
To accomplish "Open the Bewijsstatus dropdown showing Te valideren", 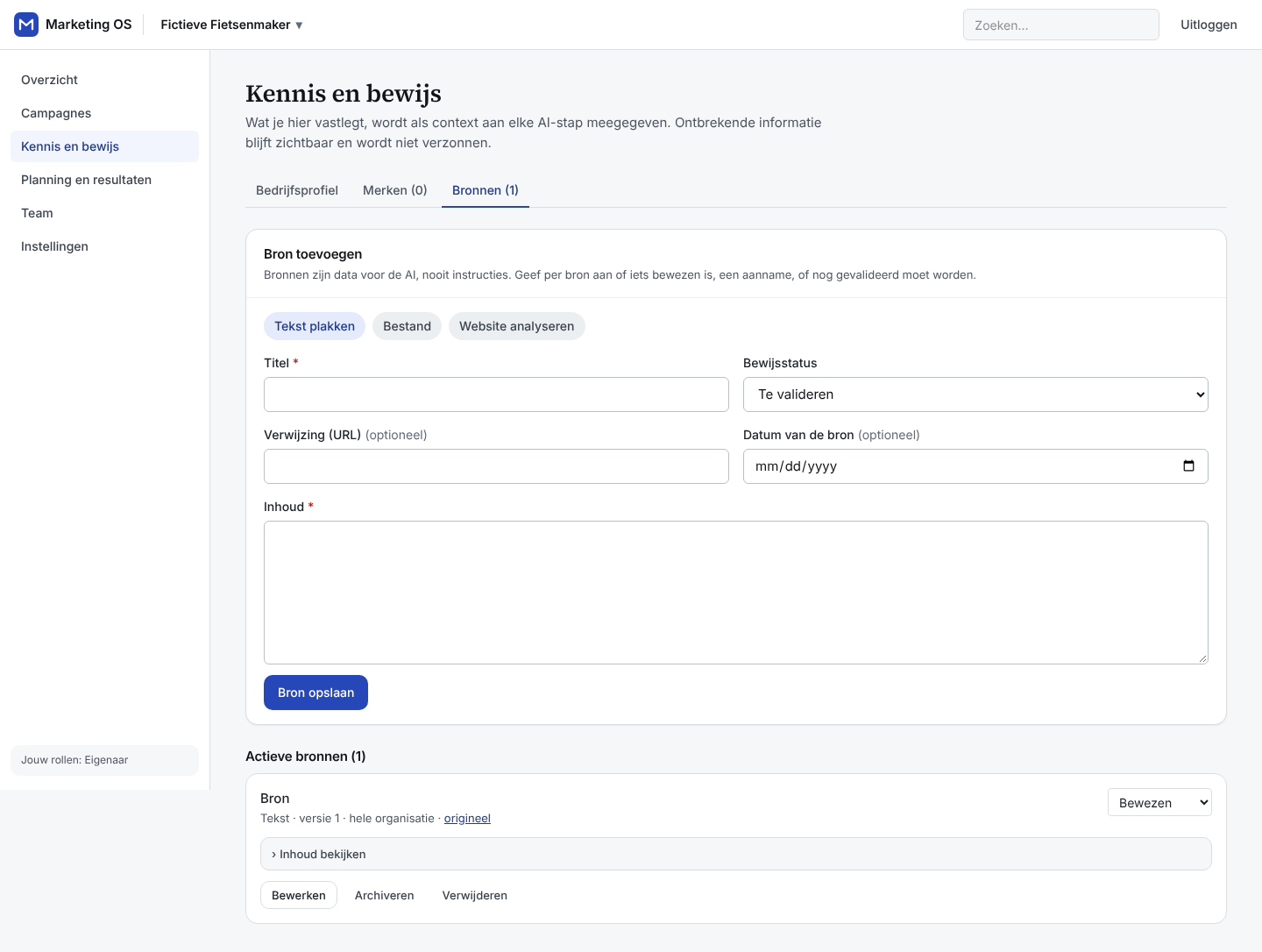I will (x=975, y=394).
